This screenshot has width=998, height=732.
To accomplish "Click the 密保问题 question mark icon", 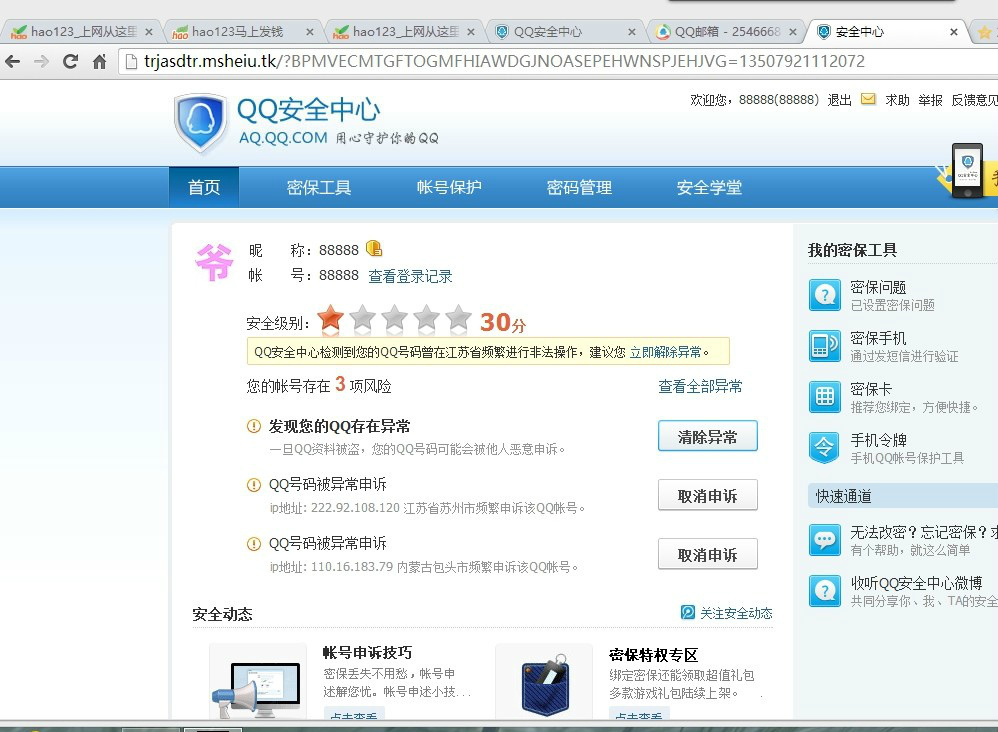I will [824, 295].
